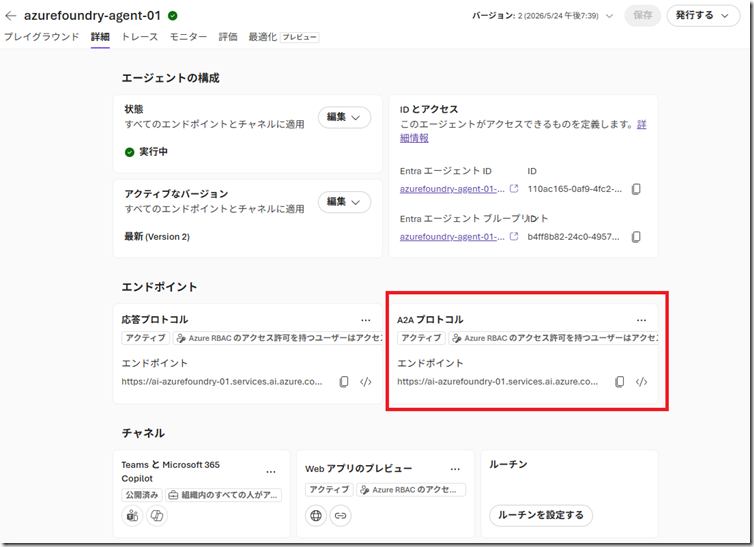Select the 詳細 tab
This screenshot has width=754, height=547.
pos(100,37)
